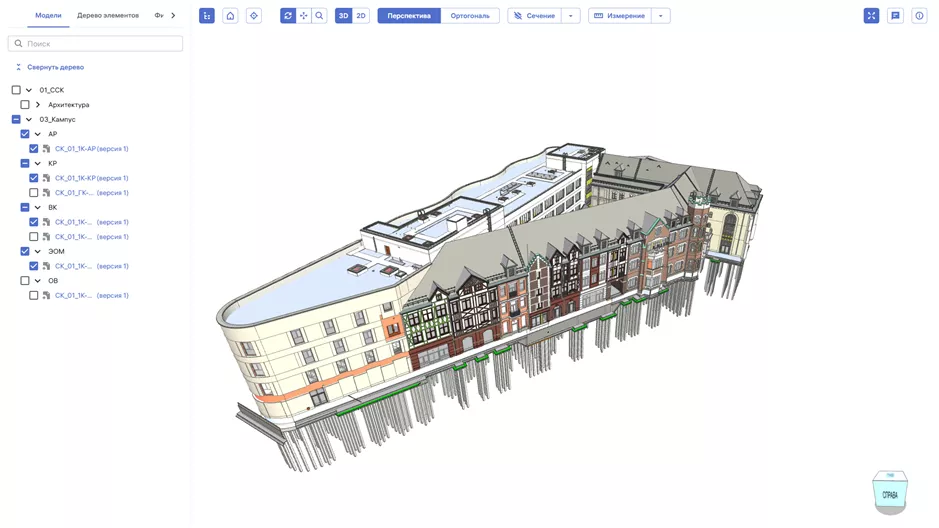Image resolution: width=939 pixels, height=528 pixels.
Task: Open the Сечение dropdown arrow
Action: click(x=571, y=16)
